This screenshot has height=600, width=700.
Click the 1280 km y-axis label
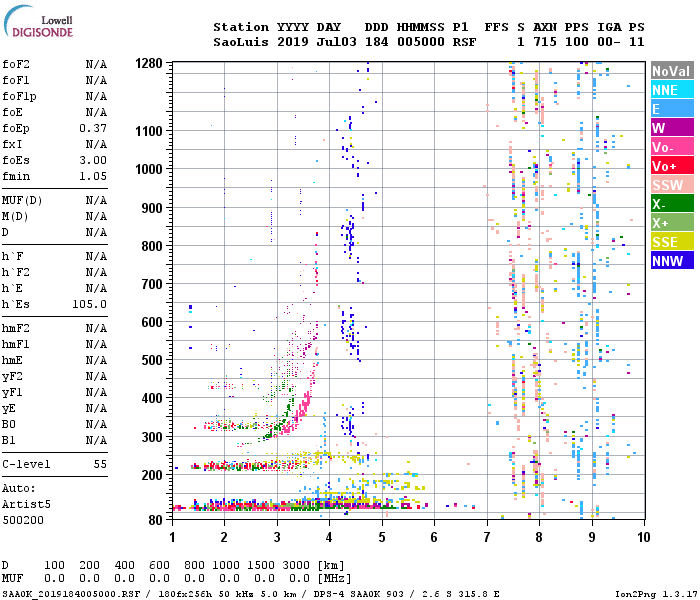pyautogui.click(x=149, y=63)
